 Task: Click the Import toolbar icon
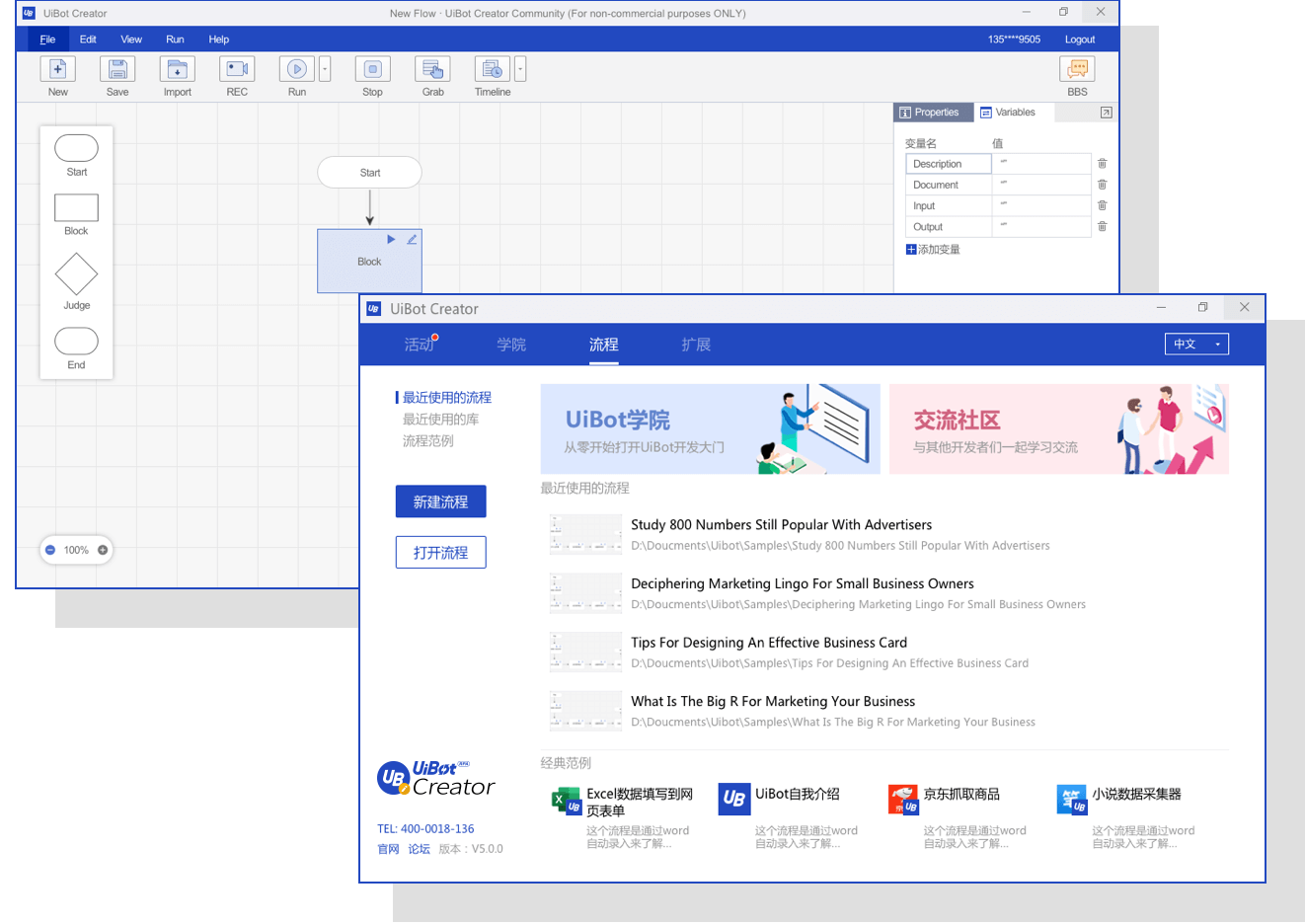(177, 69)
